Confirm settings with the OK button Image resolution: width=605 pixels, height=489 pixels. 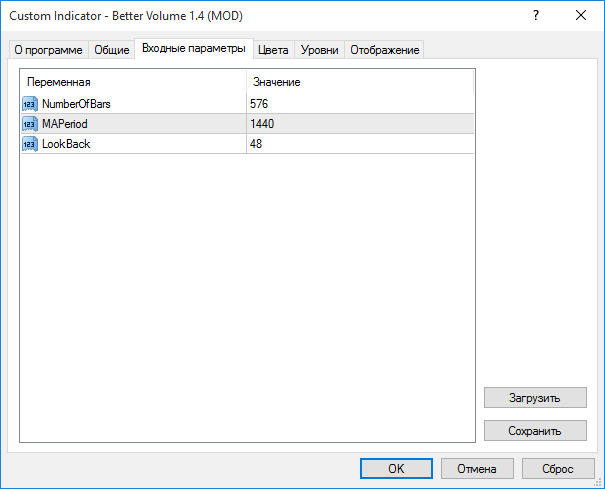396,468
